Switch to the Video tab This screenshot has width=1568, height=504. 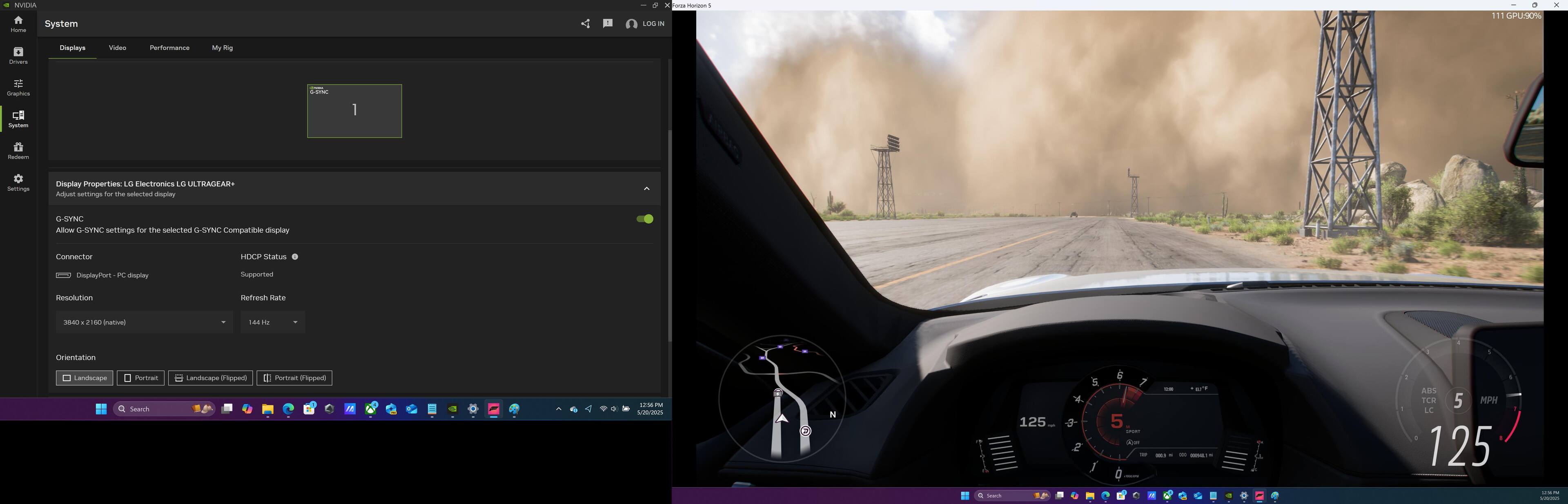(118, 47)
